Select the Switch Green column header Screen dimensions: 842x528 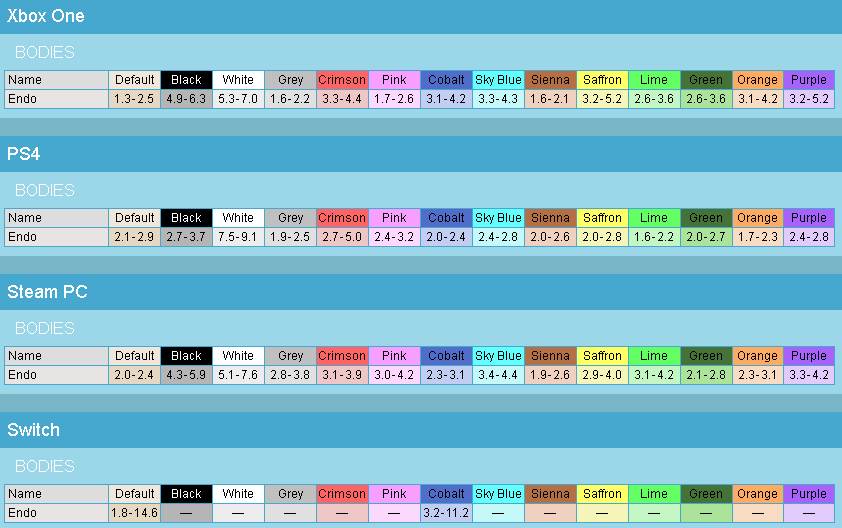(706, 494)
